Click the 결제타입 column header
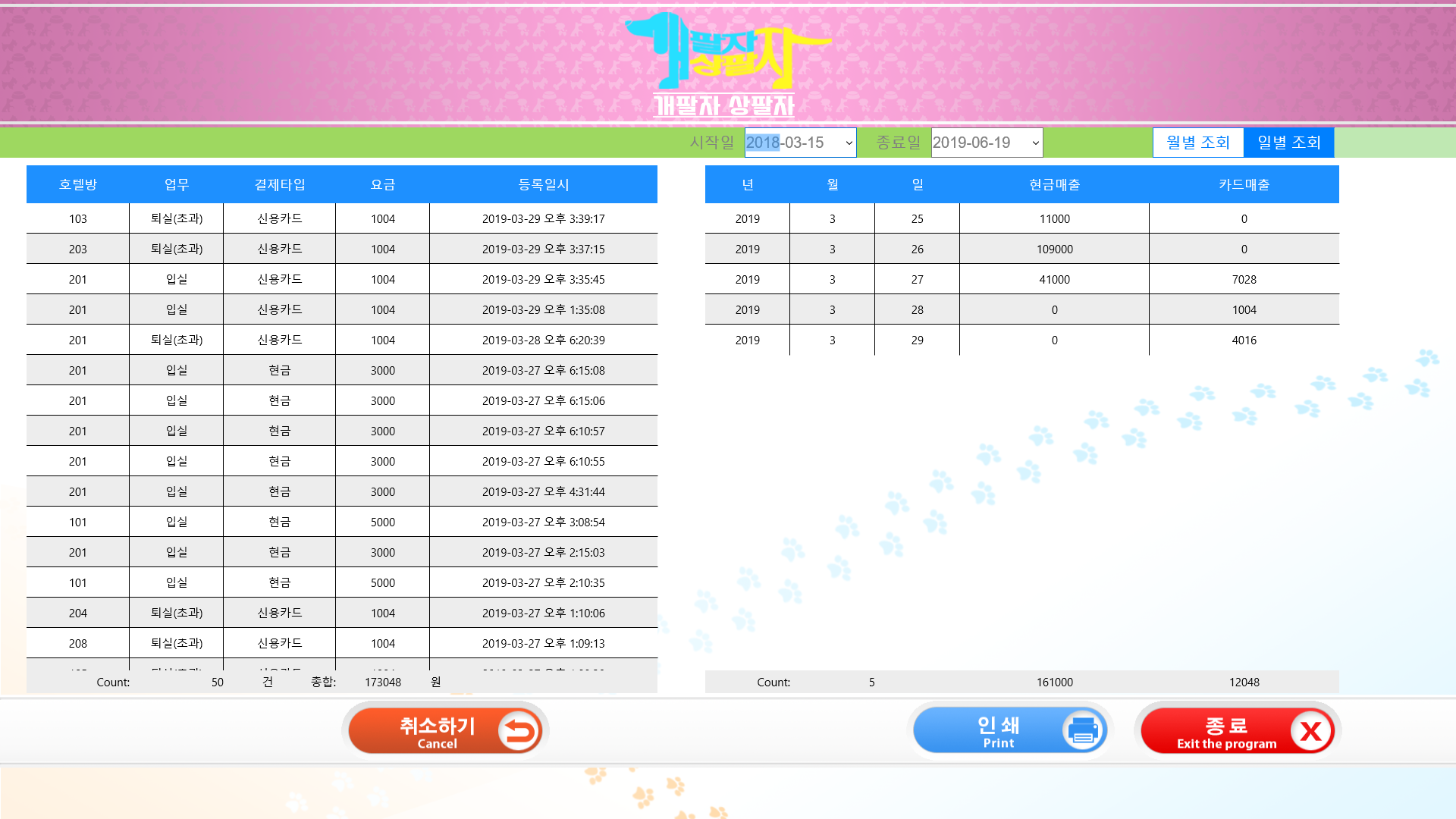Screen dimensions: 1456x819 [x=279, y=184]
